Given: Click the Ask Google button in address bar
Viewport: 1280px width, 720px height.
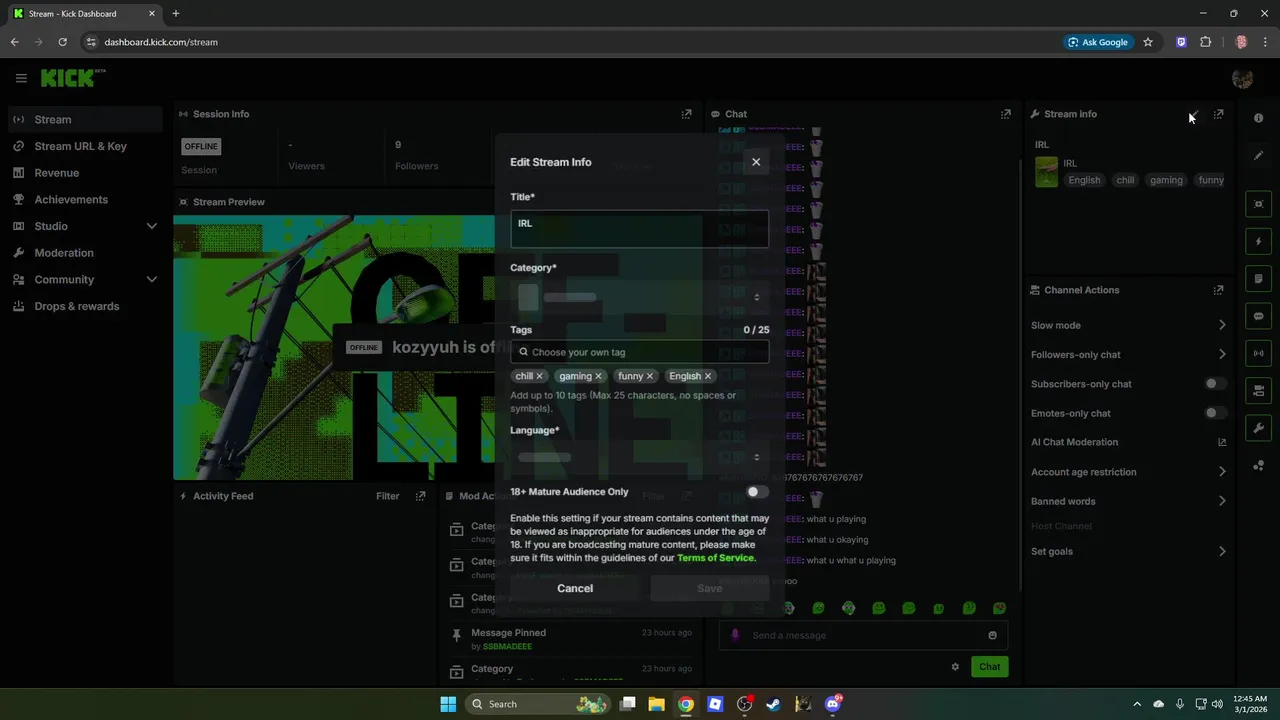Looking at the screenshot, I should 1098,42.
